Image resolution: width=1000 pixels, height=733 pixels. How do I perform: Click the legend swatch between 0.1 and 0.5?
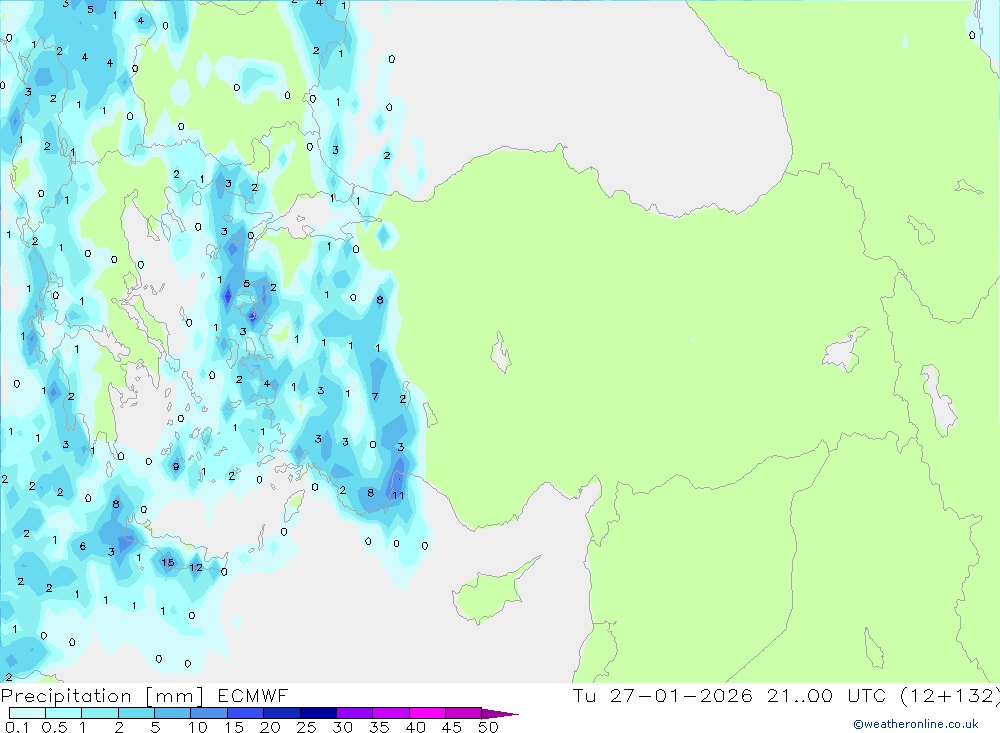click(27, 713)
